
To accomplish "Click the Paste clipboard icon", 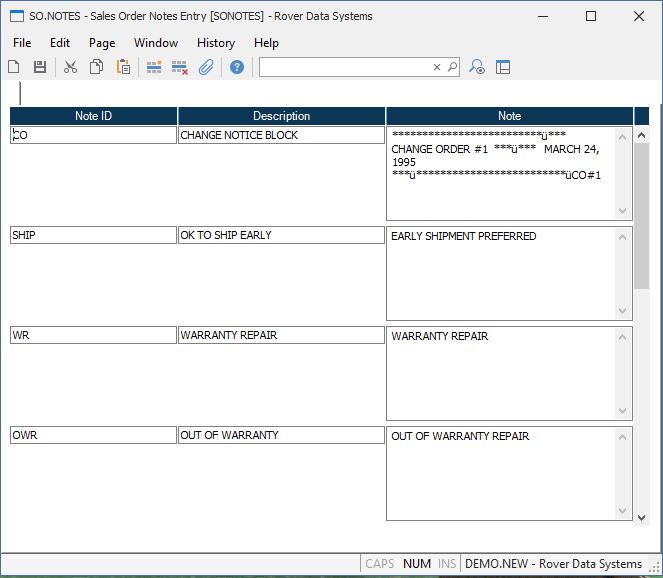I will (123, 67).
